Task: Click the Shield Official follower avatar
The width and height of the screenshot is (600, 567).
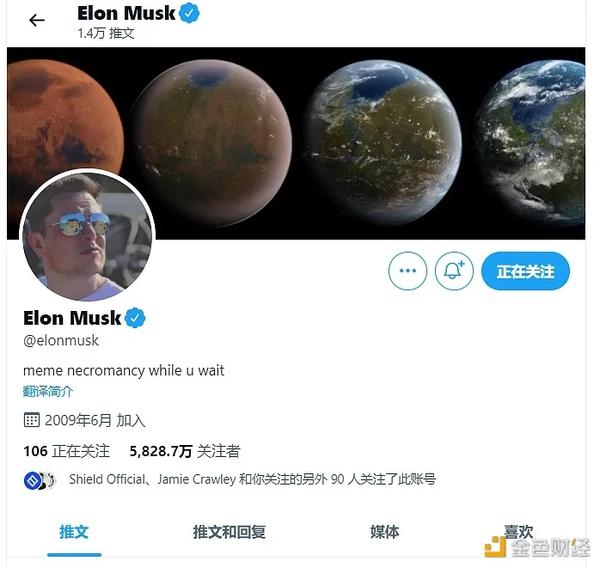Action: click(x=32, y=480)
